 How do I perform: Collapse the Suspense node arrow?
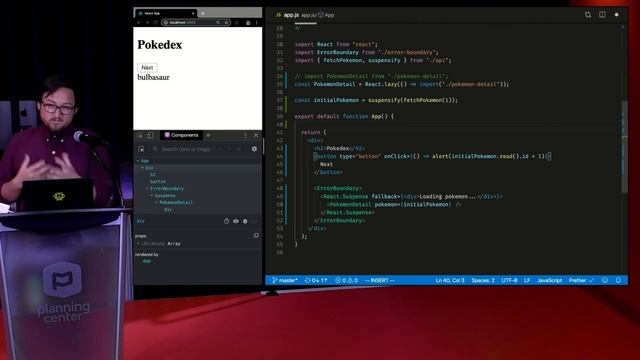[152, 196]
